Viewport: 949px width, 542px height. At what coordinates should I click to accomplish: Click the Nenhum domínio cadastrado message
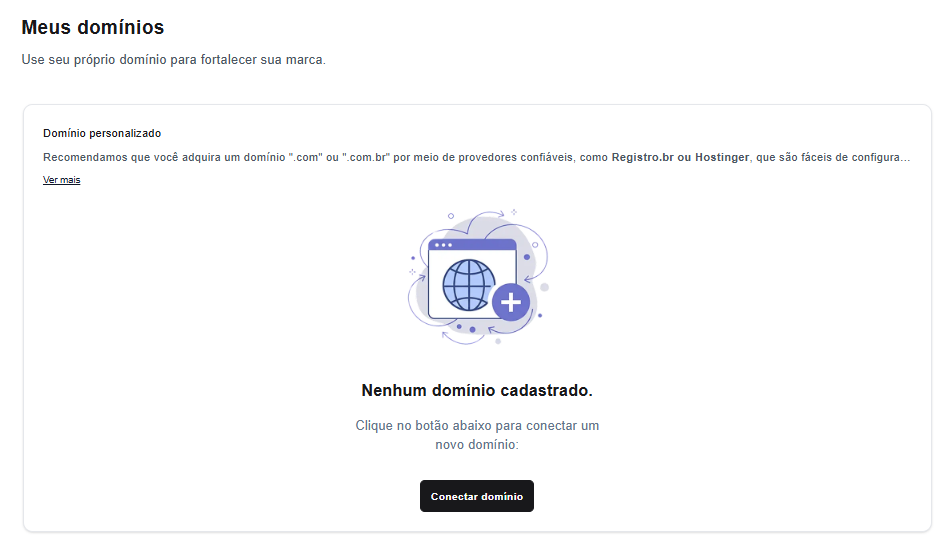[x=476, y=390]
